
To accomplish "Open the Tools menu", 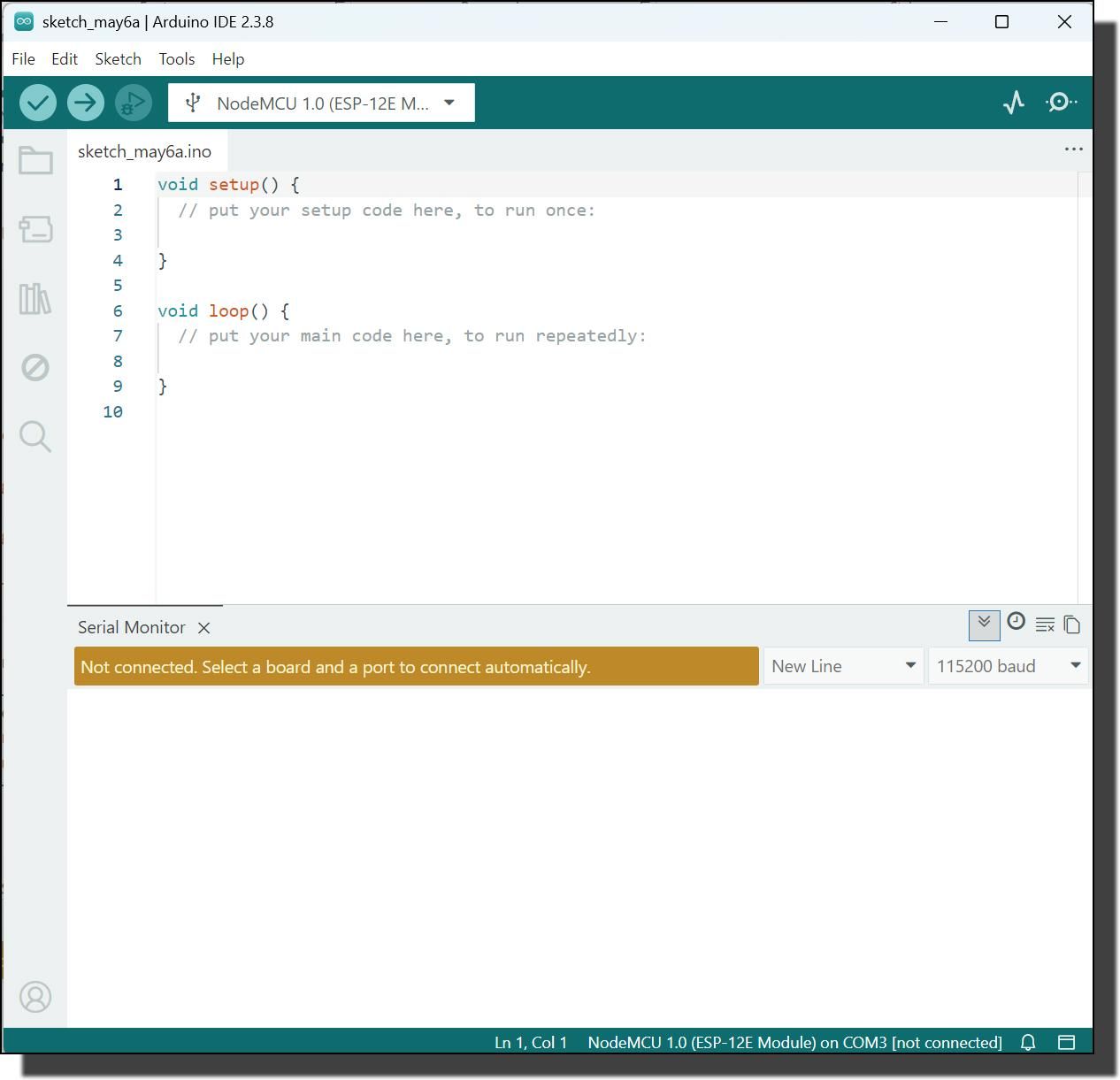I will 177,59.
